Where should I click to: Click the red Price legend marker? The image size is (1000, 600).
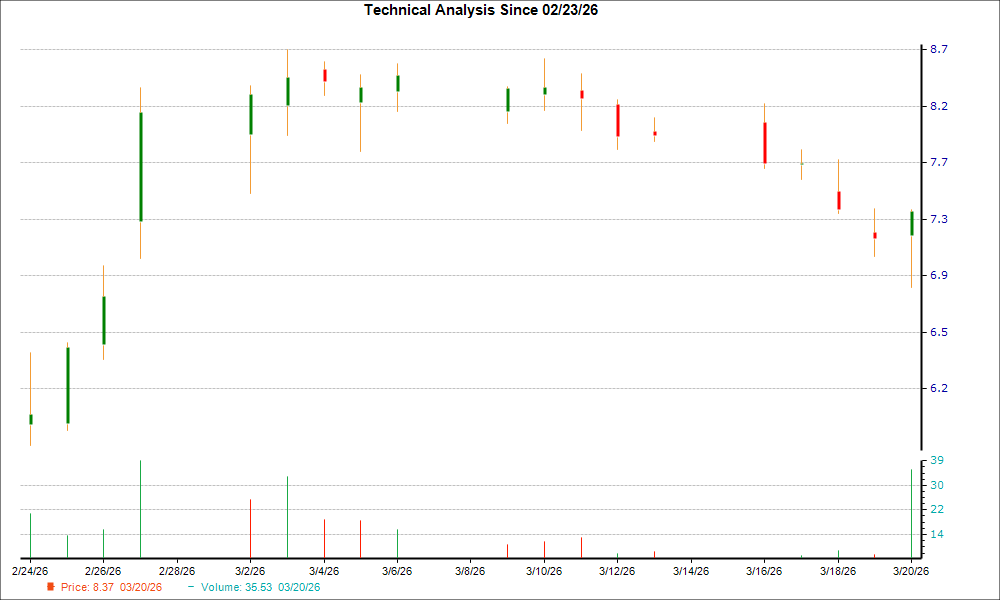[51, 587]
